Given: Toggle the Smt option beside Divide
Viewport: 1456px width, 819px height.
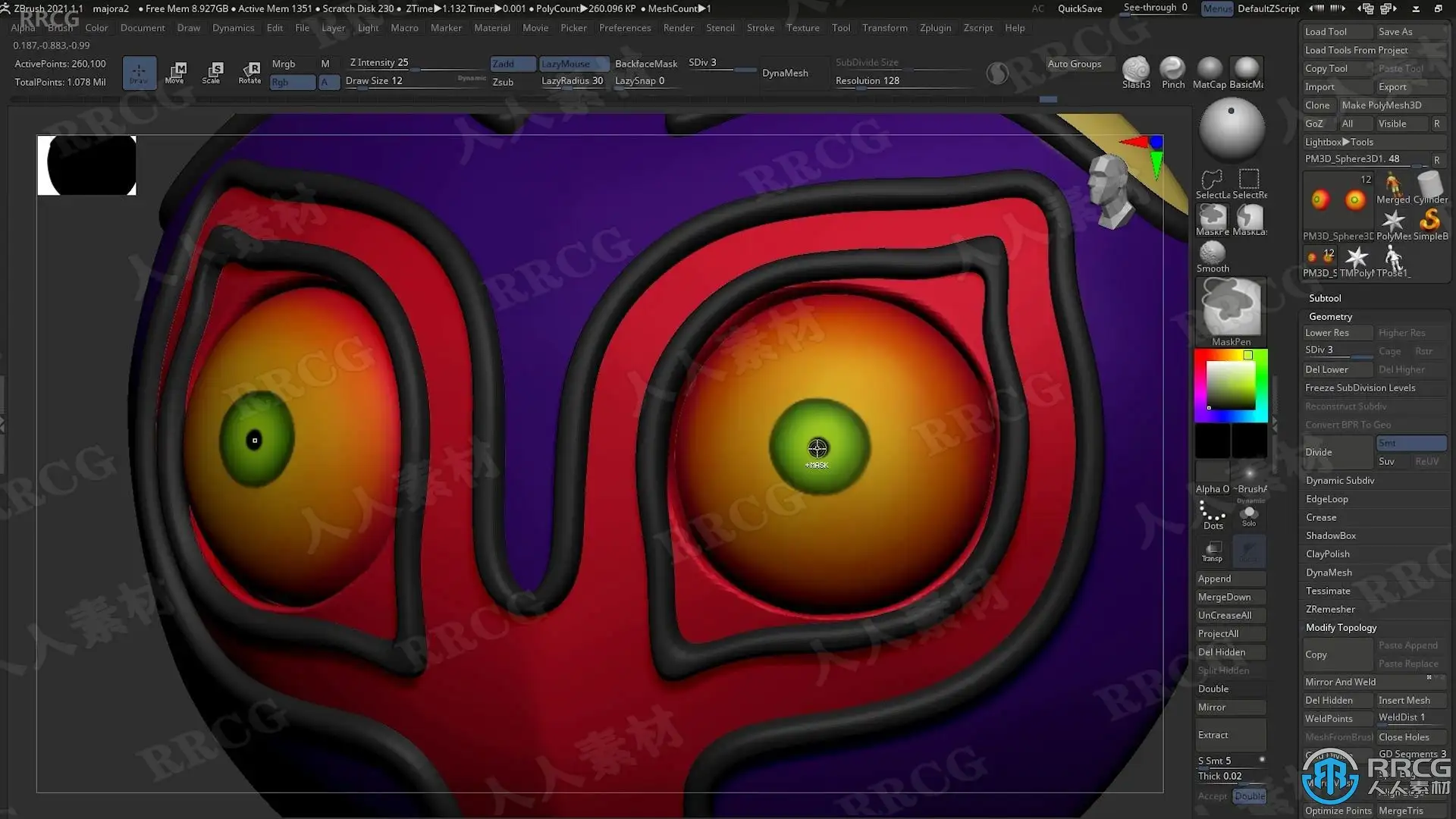Looking at the screenshot, I should coord(1410,443).
